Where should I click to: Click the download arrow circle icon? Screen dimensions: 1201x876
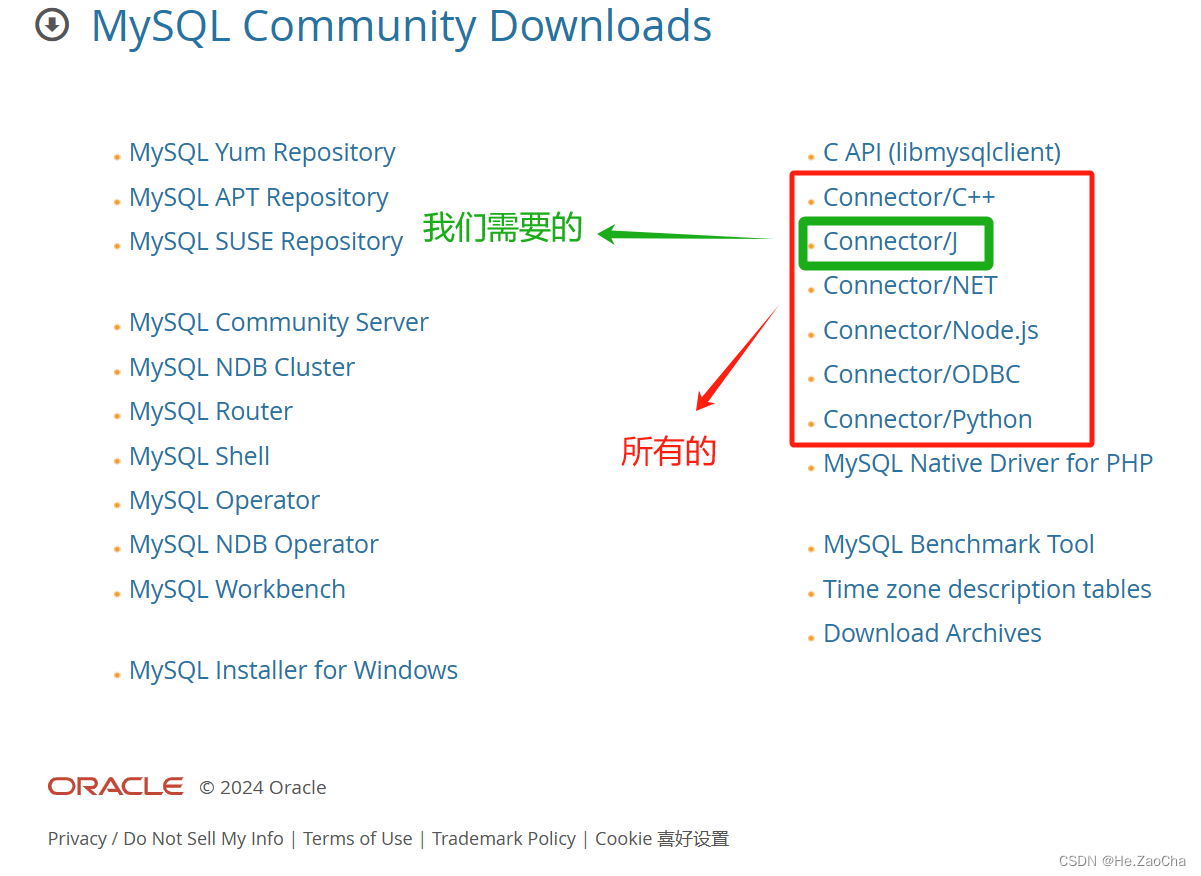point(52,25)
